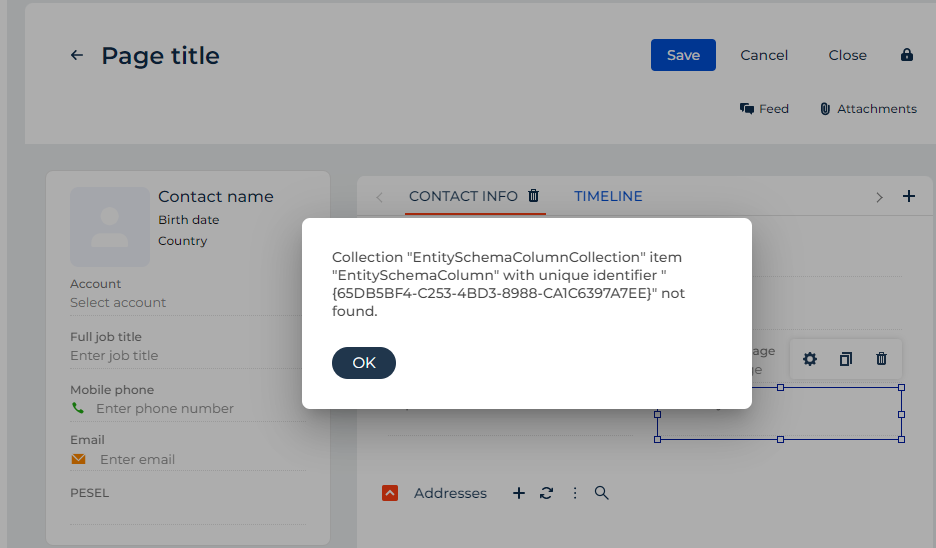The width and height of the screenshot is (936, 548).
Task: Open Attachments paperclip icon
Action: click(x=825, y=109)
